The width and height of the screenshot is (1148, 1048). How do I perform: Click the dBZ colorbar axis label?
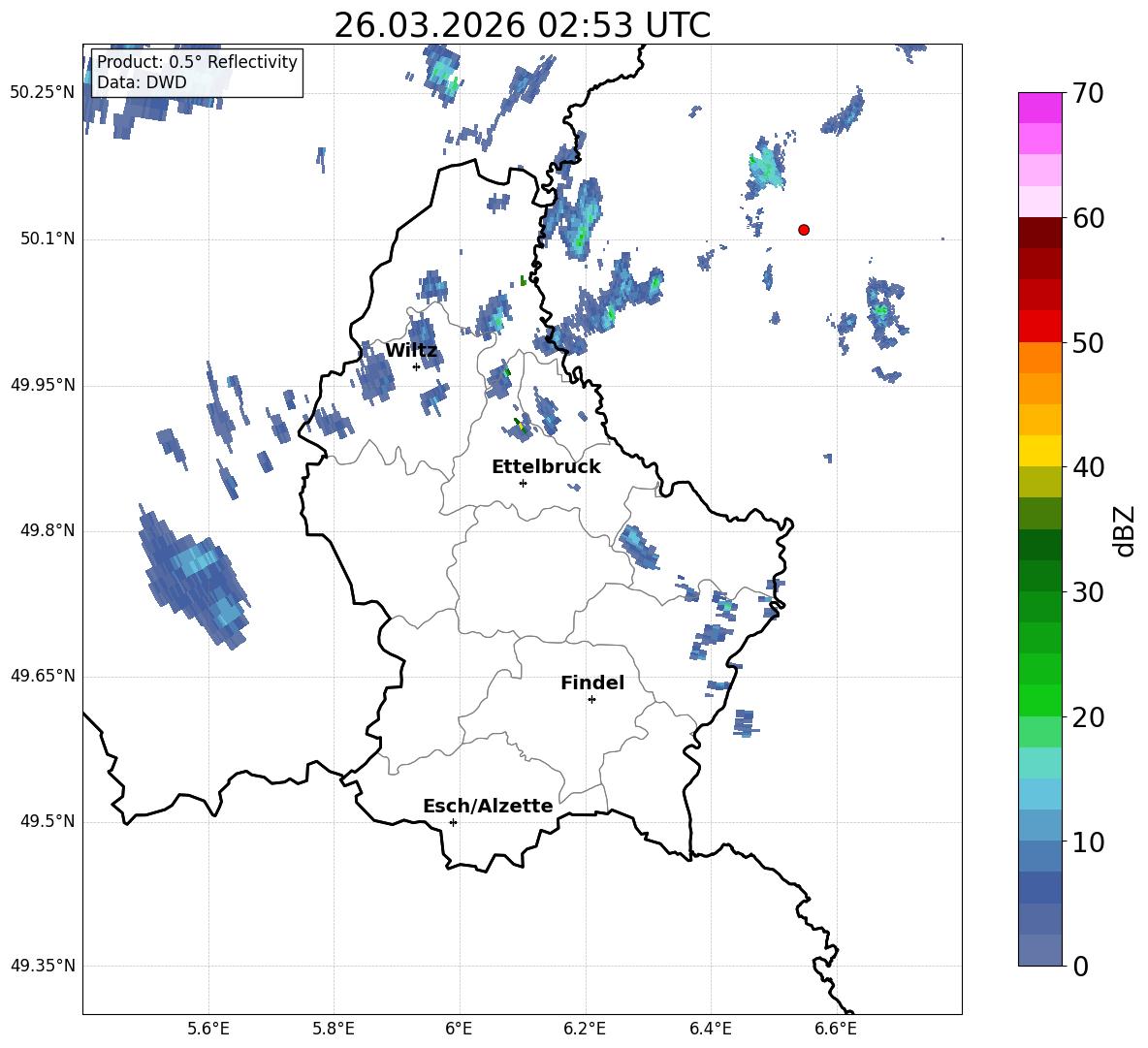pos(1126,531)
